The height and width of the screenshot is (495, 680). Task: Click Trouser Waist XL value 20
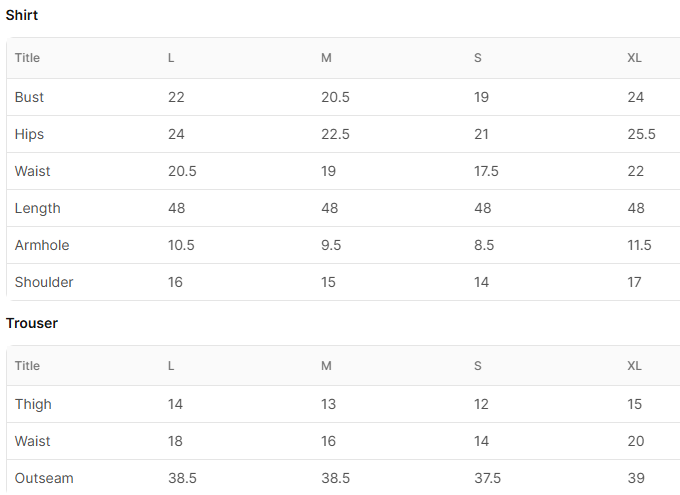tap(635, 441)
